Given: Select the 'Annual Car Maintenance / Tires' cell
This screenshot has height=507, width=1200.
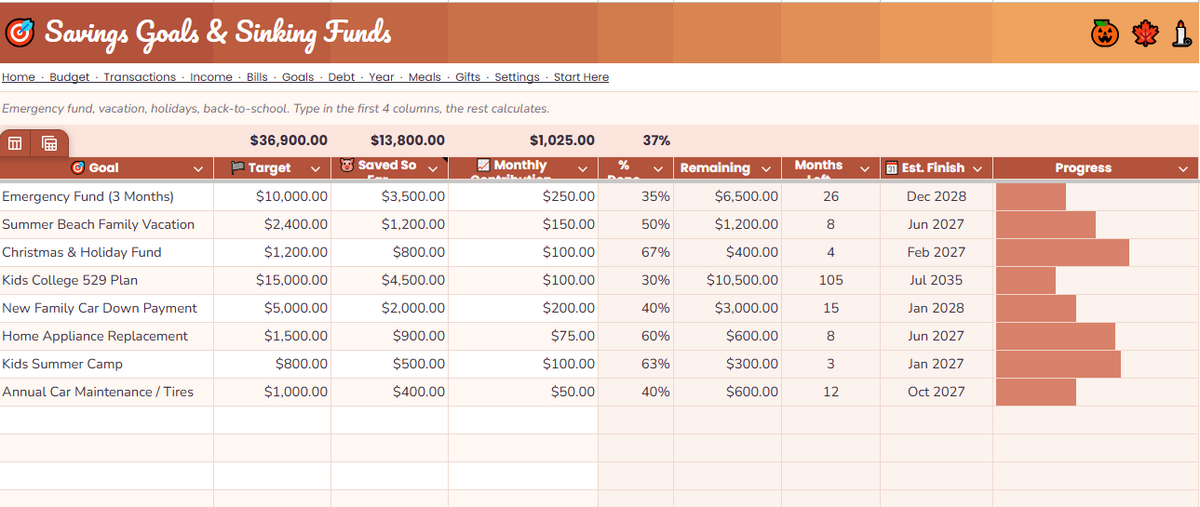Looking at the screenshot, I should pos(107,392).
